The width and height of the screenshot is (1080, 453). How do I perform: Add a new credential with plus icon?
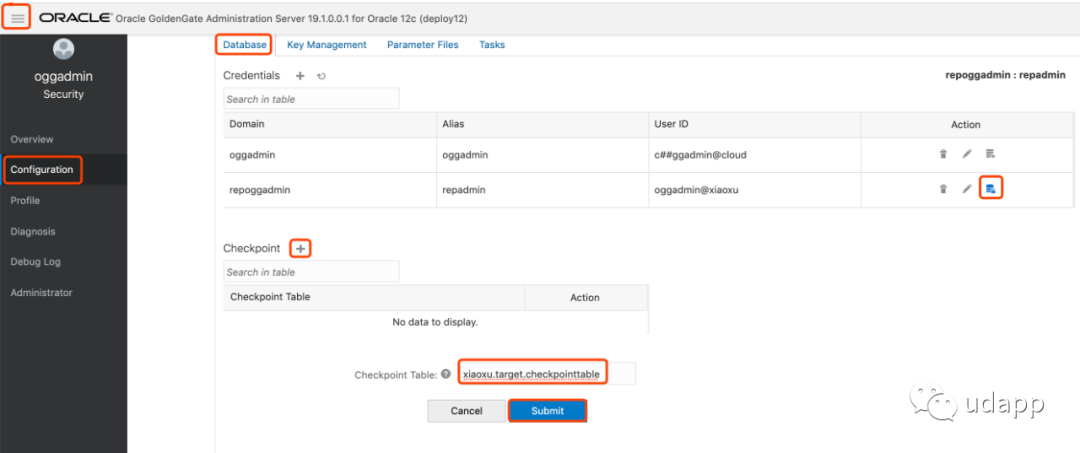300,76
